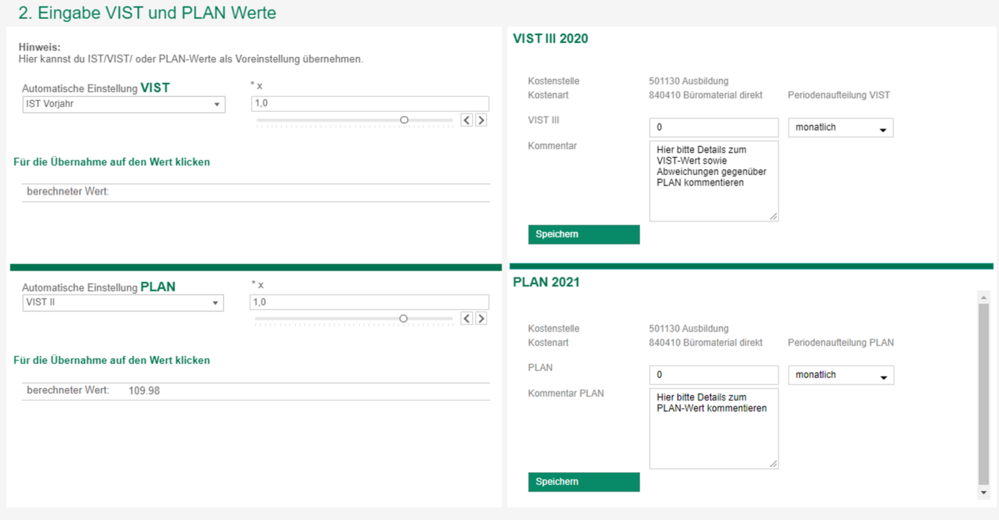Click into the VIST Kommentar text area
The width and height of the screenshot is (999, 520).
click(714, 181)
